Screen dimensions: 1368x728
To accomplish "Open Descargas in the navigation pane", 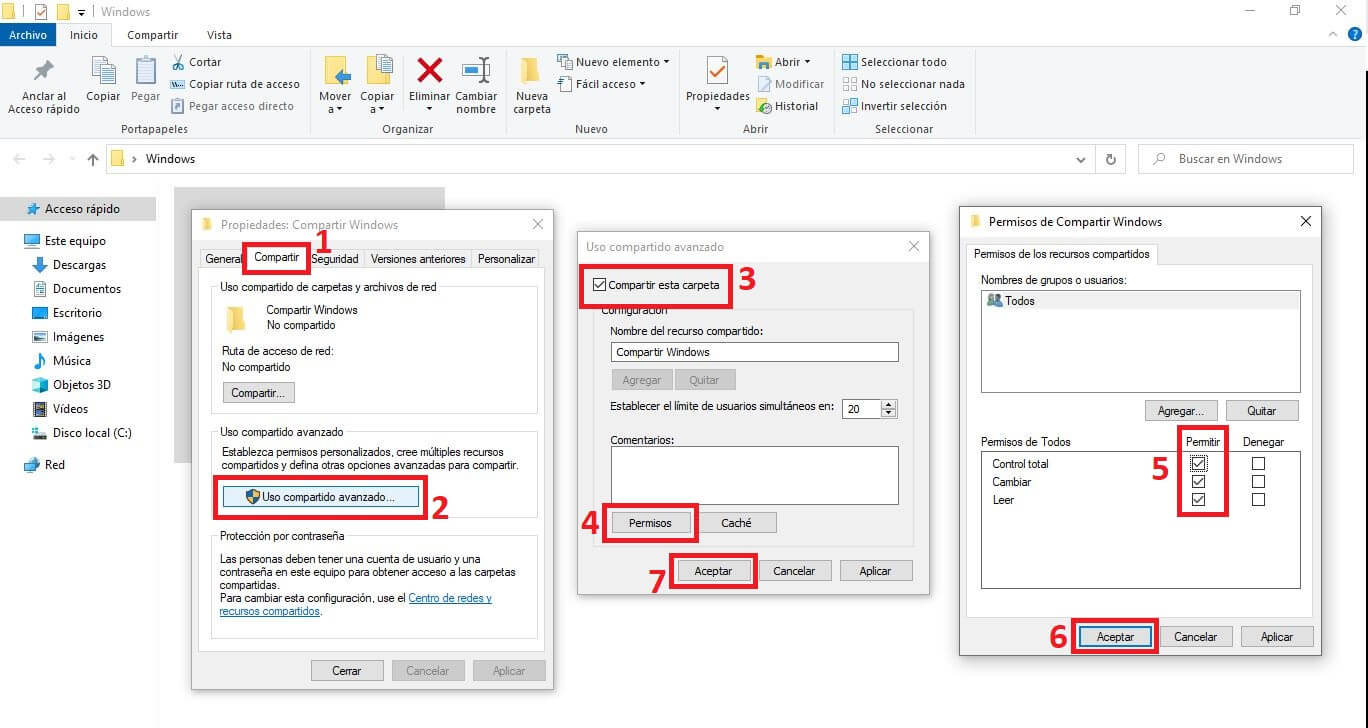I will coord(69,265).
